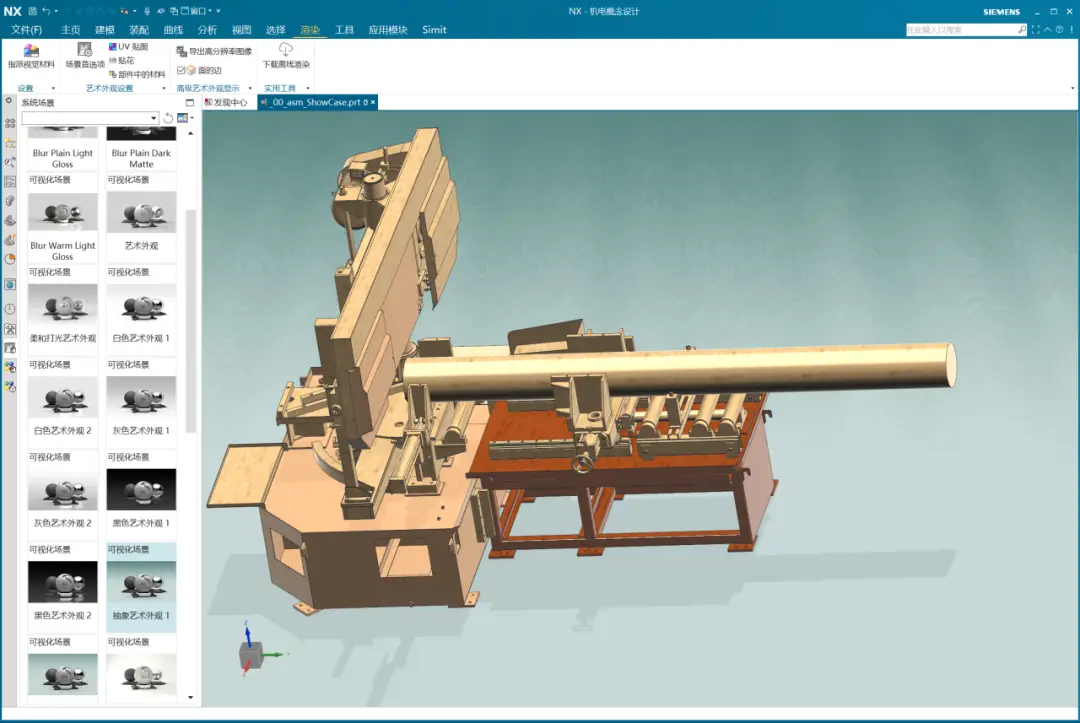Switch to the 发现中心 tab
This screenshot has height=723, width=1080.
[x=226, y=102]
